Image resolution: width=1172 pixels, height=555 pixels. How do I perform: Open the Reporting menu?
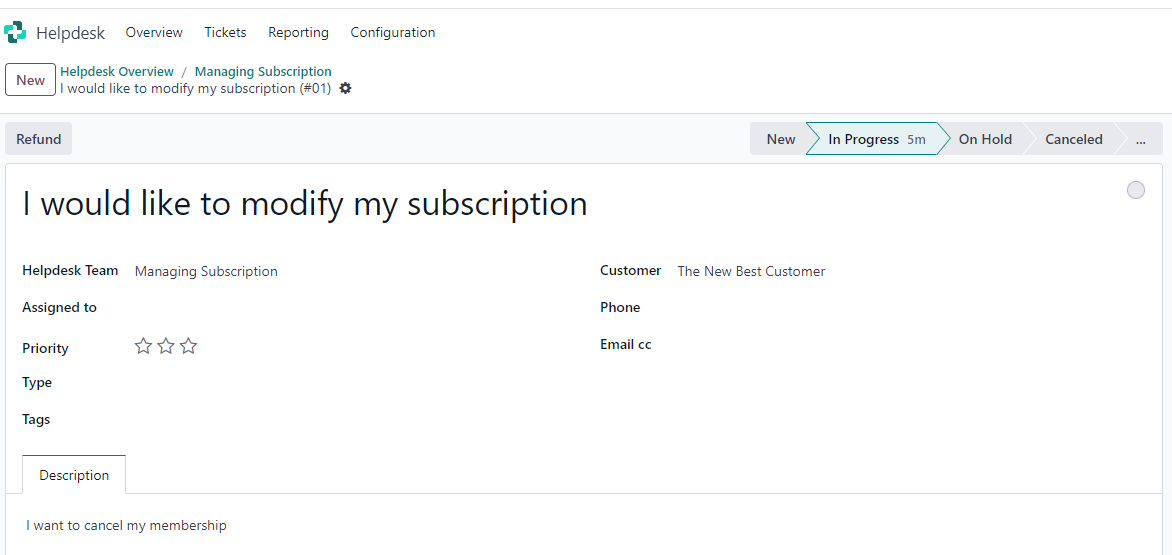(298, 32)
